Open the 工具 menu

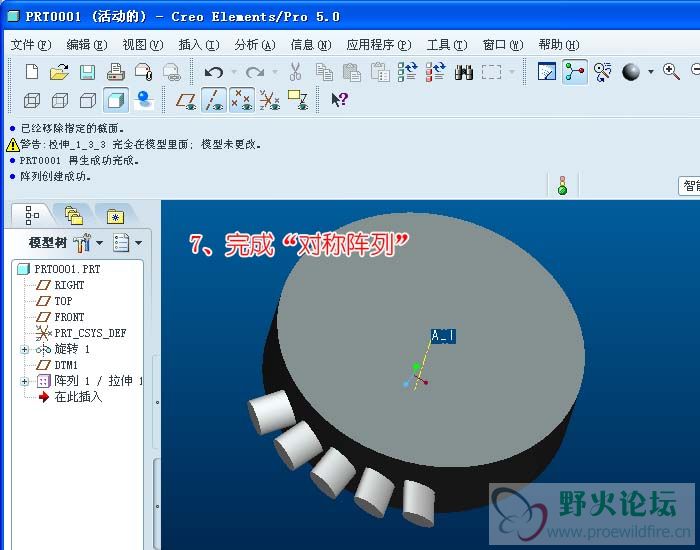coord(447,45)
